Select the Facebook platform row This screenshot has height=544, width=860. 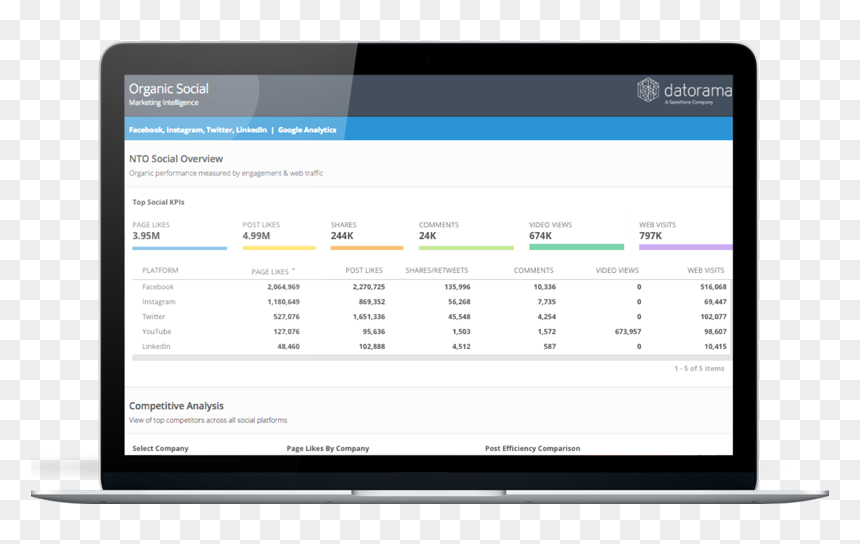tap(432, 287)
